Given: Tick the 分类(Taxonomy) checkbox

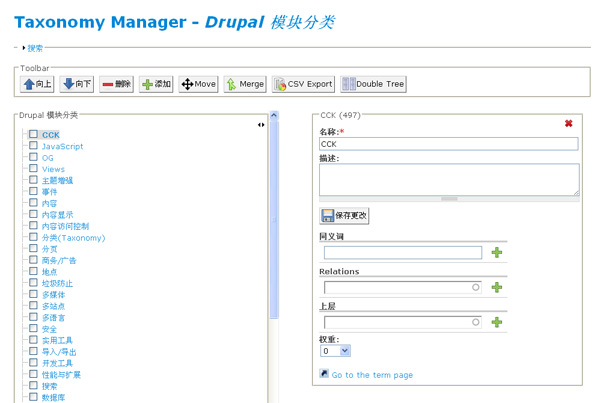Looking at the screenshot, I should coord(33,237).
